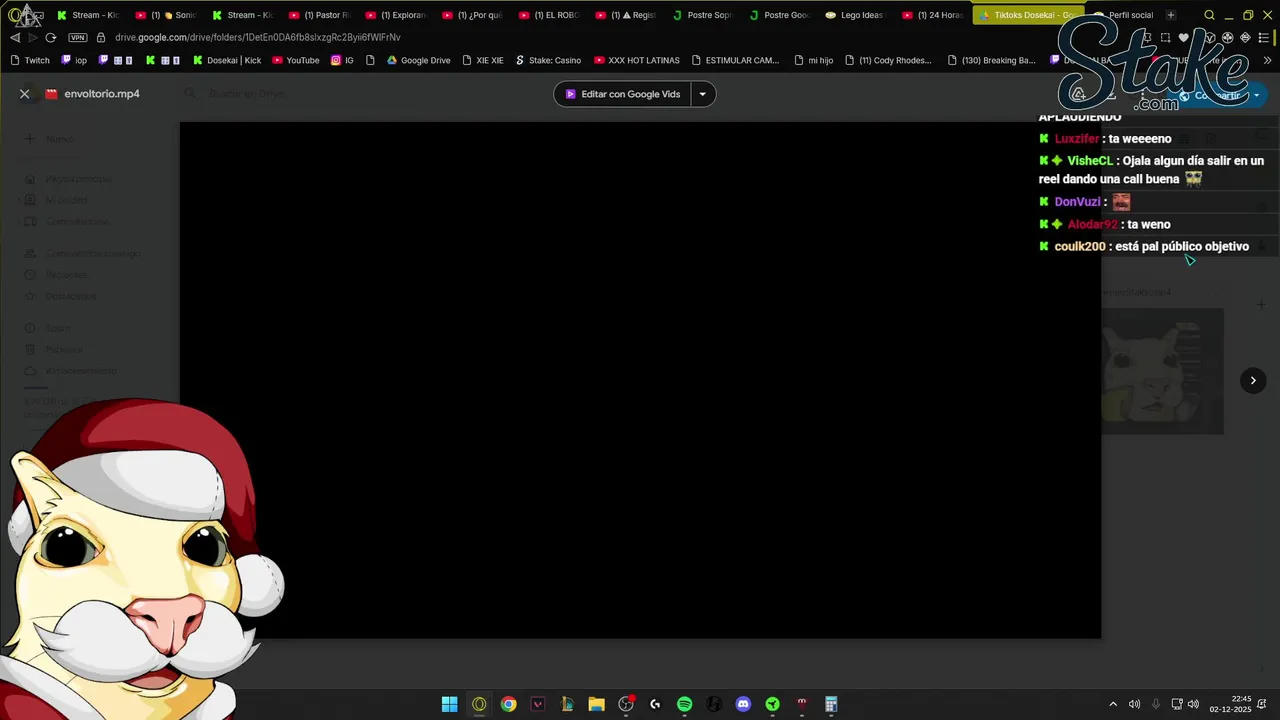
Task: Click Luxzifer's chat username
Action: pyautogui.click(x=1077, y=139)
